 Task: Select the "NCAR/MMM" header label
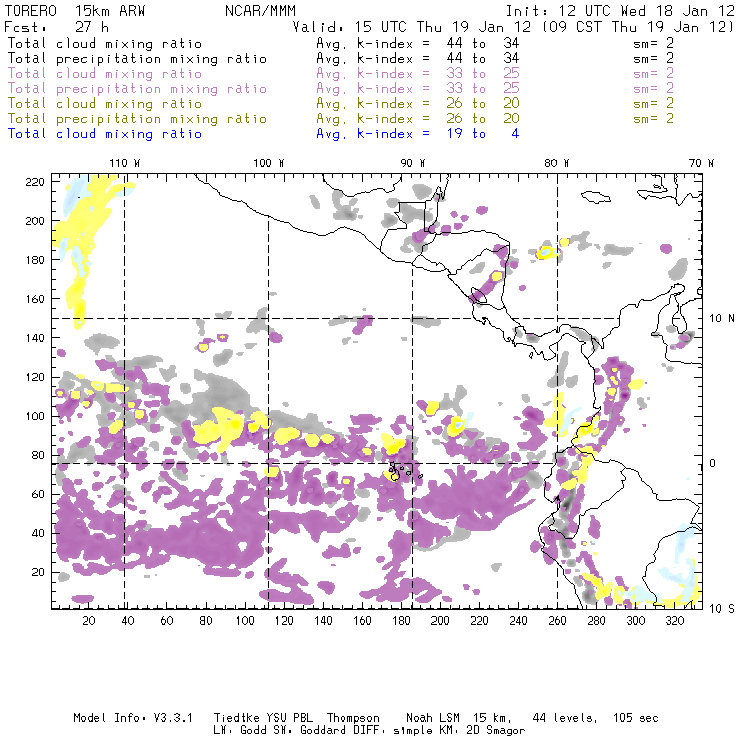pyautogui.click(x=261, y=11)
